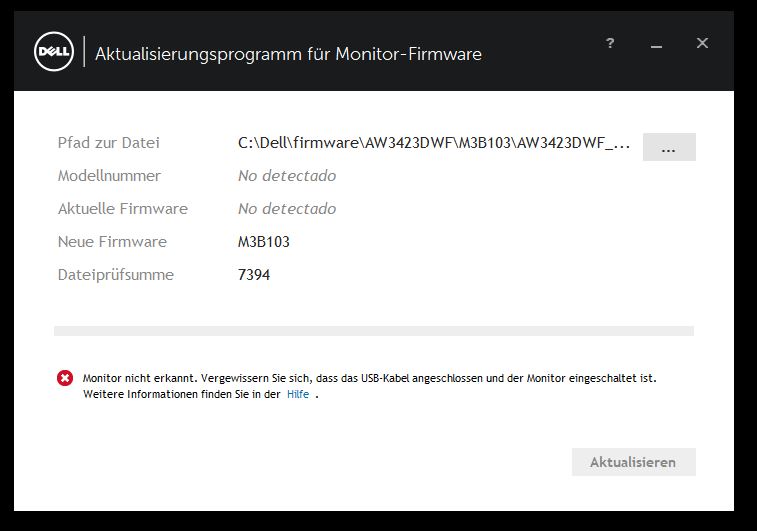Screen dimensions: 757x531
Task: Open the Hilfe link
Action: pyautogui.click(x=298, y=394)
